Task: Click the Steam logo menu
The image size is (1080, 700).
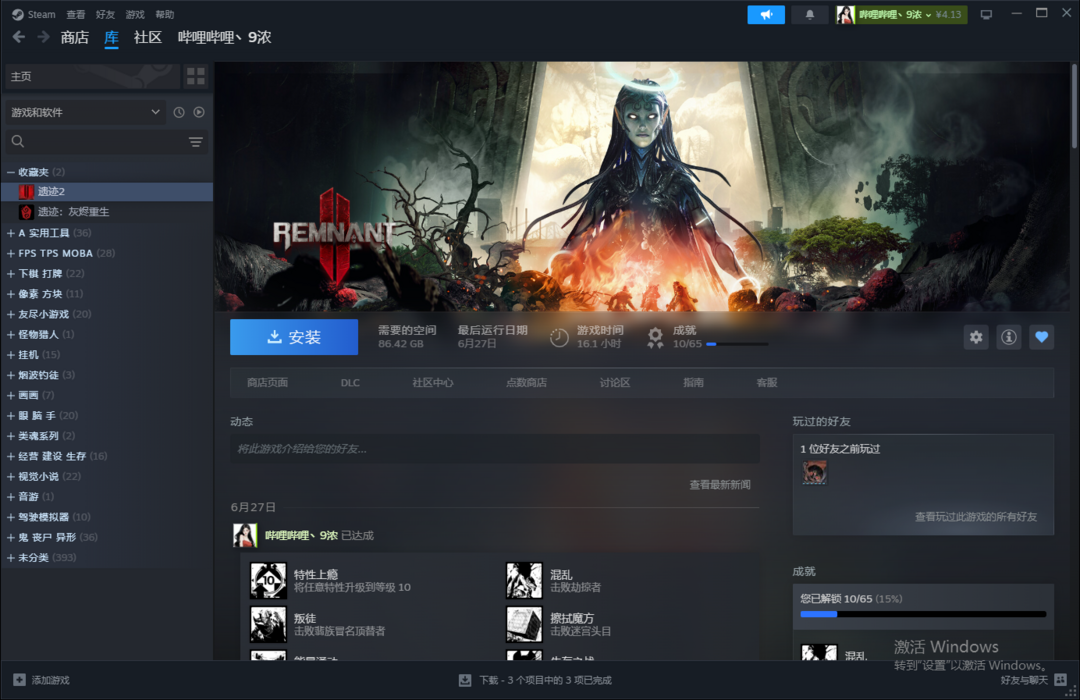Action: (x=33, y=14)
